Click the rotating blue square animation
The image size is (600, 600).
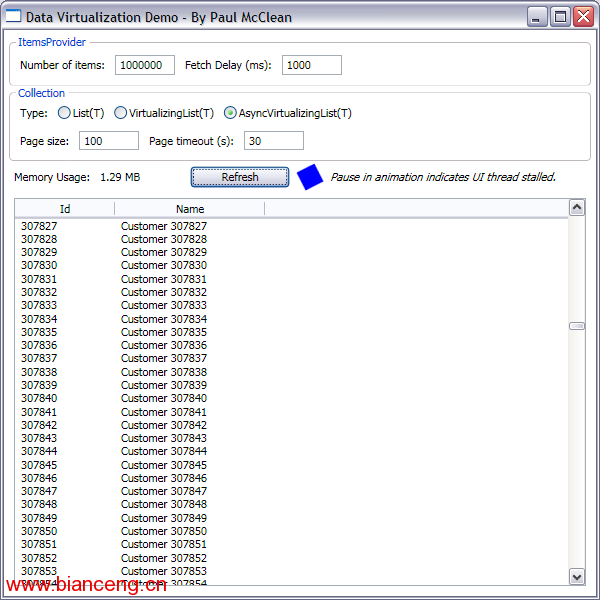tap(310, 177)
